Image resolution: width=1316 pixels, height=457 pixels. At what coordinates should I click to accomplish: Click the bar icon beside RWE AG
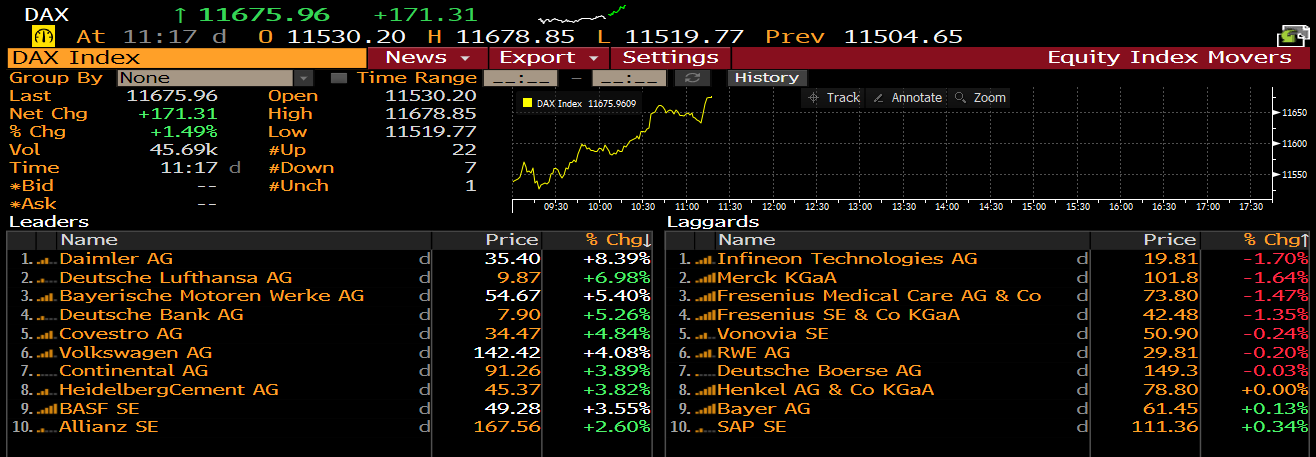click(x=705, y=353)
